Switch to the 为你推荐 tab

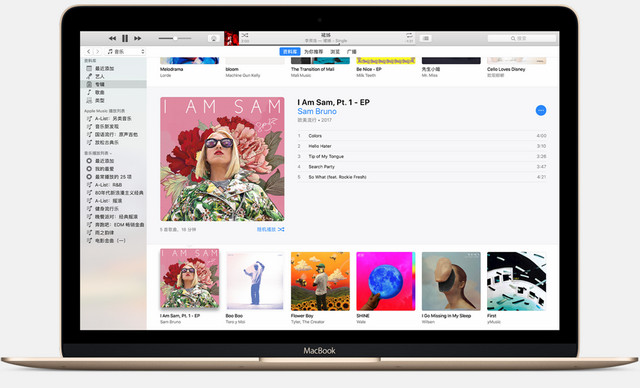click(x=313, y=52)
